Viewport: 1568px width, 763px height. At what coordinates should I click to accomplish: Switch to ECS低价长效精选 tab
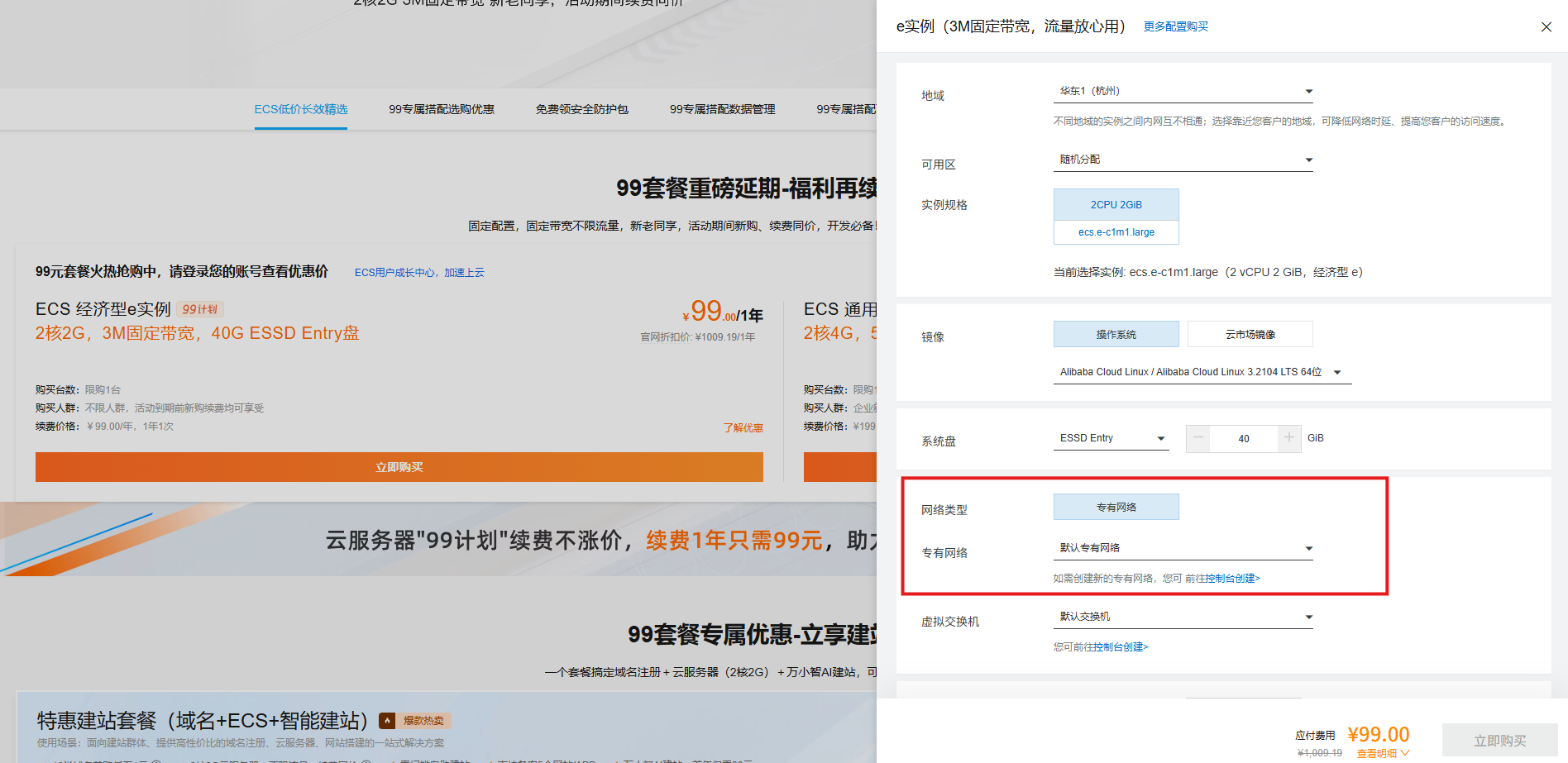[301, 109]
